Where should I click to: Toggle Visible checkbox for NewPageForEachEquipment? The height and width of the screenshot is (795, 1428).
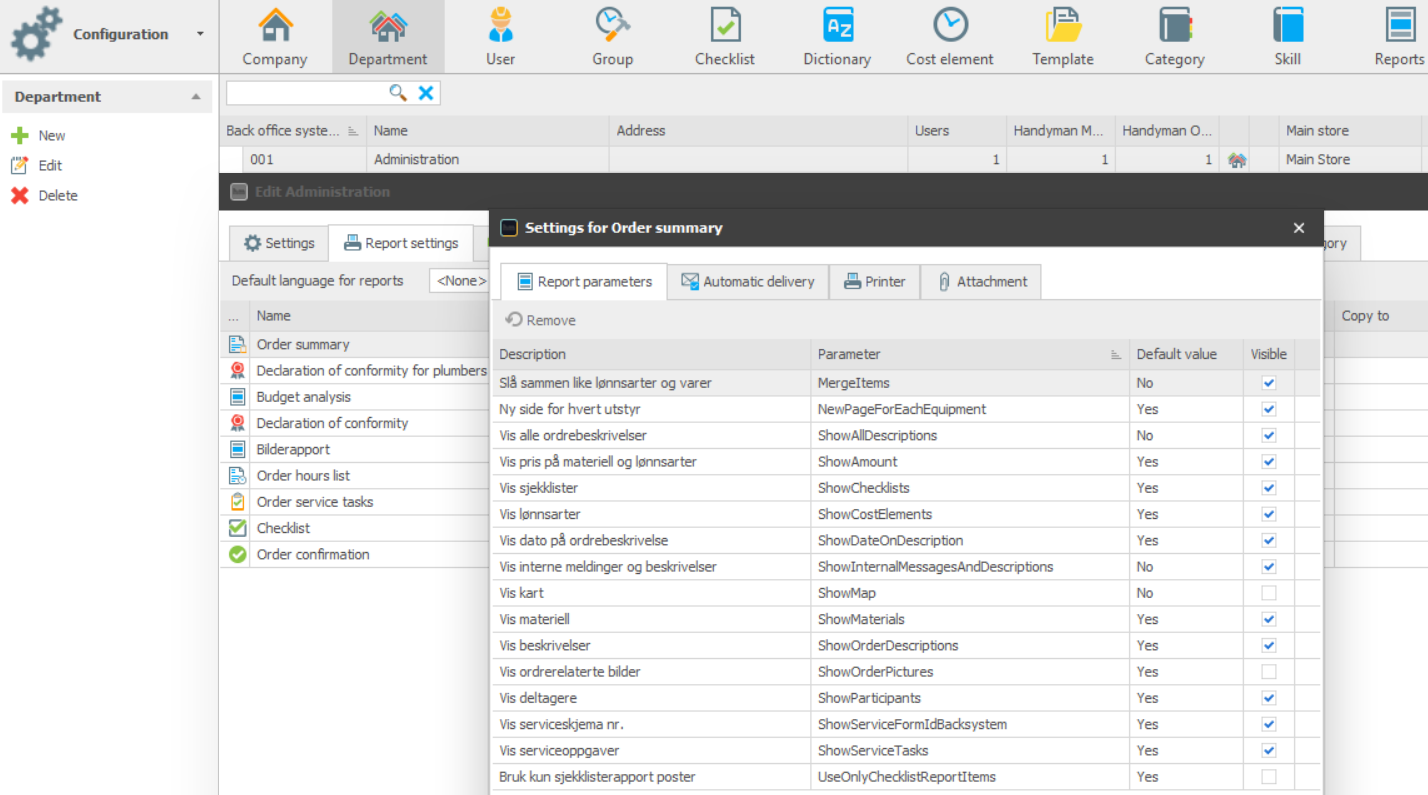pos(1269,409)
